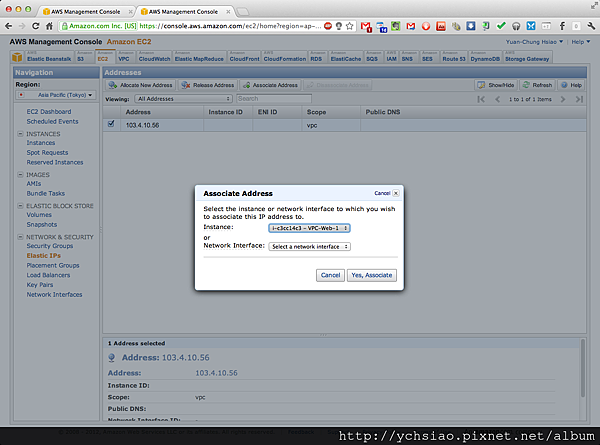Collapse the ELASTIC BLOCK STORE section
This screenshot has height=445, width=600.
click(20, 206)
